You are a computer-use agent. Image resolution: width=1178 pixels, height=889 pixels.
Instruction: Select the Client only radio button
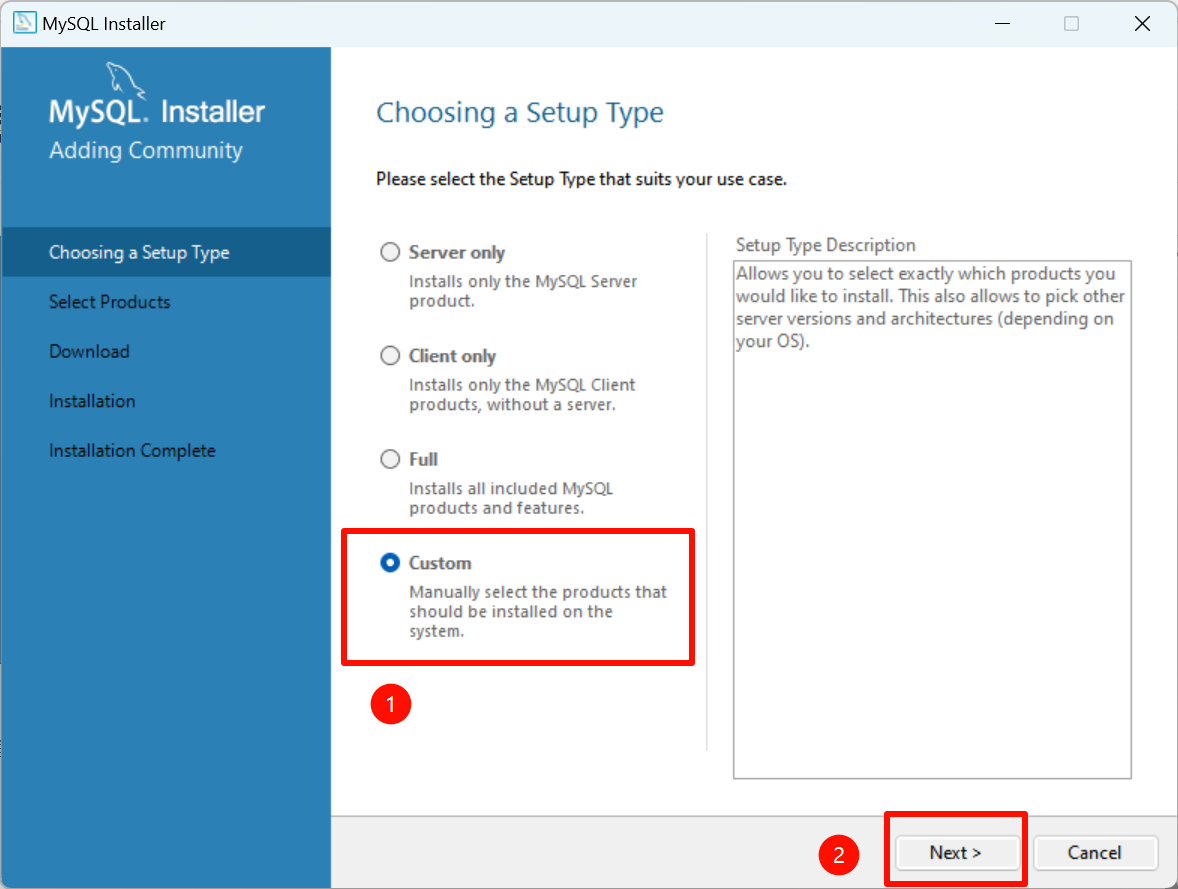click(390, 355)
